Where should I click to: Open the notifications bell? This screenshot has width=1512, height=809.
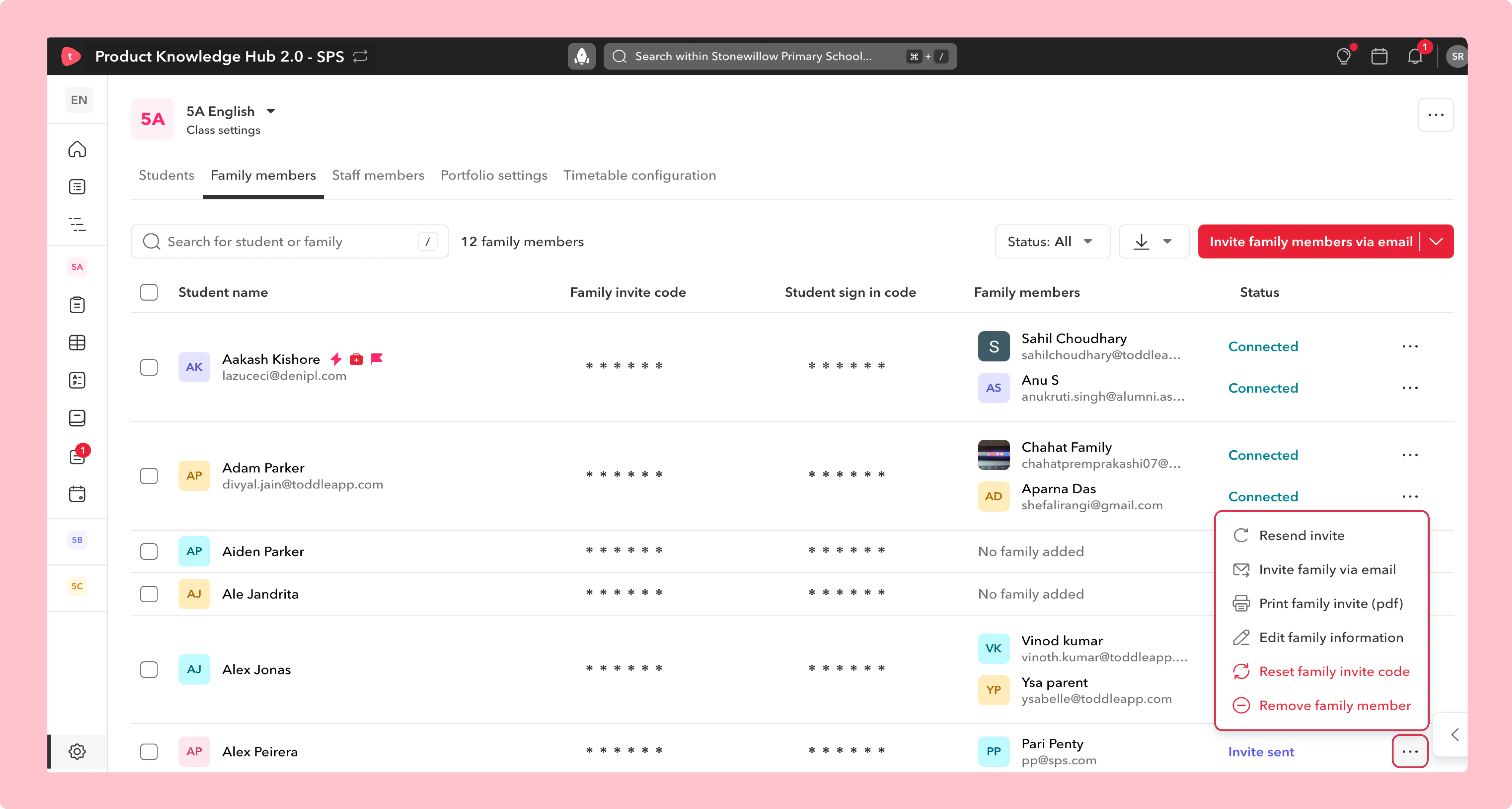click(1415, 56)
